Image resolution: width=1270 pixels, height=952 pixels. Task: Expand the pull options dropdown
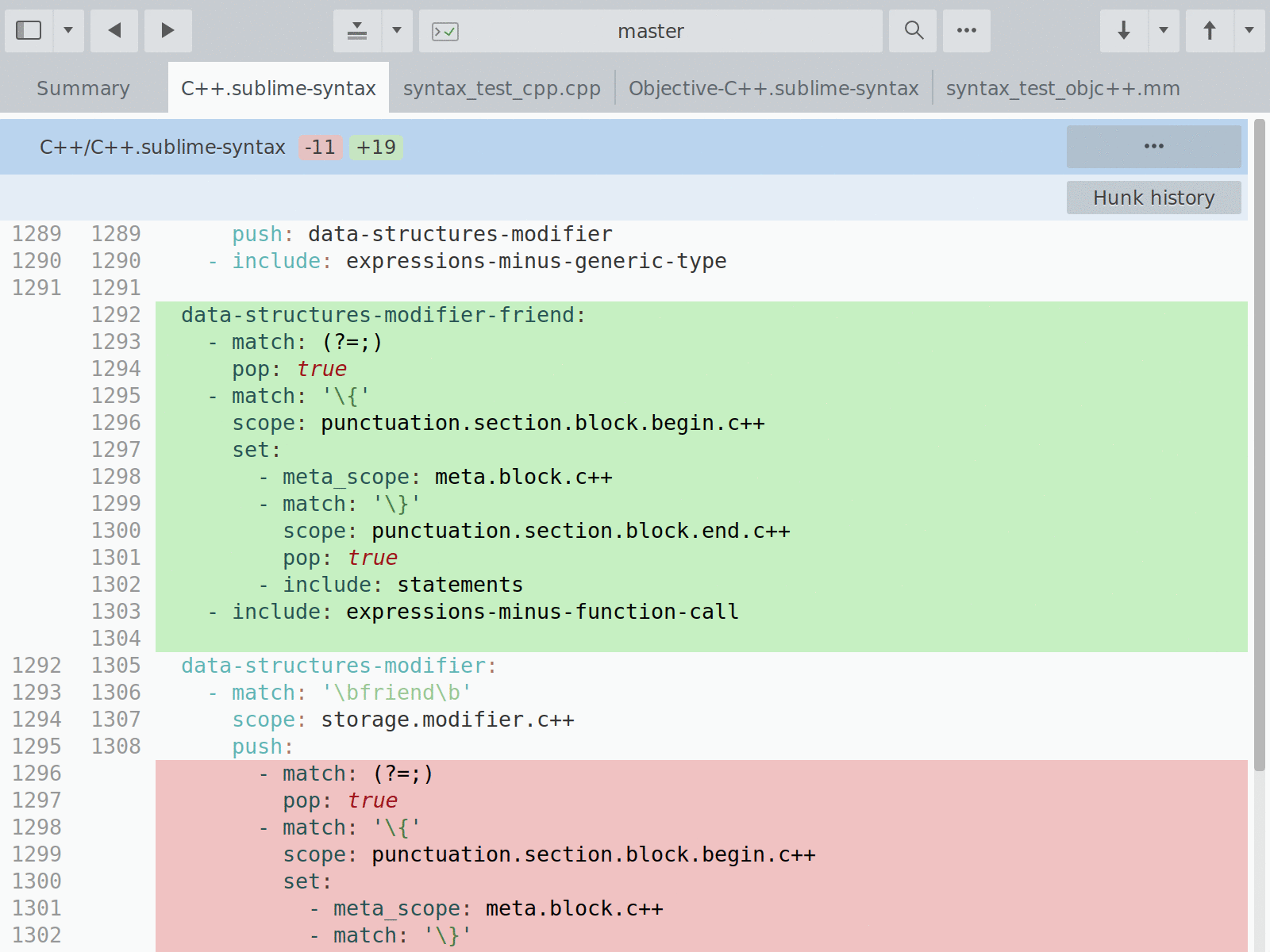pos(1164,31)
